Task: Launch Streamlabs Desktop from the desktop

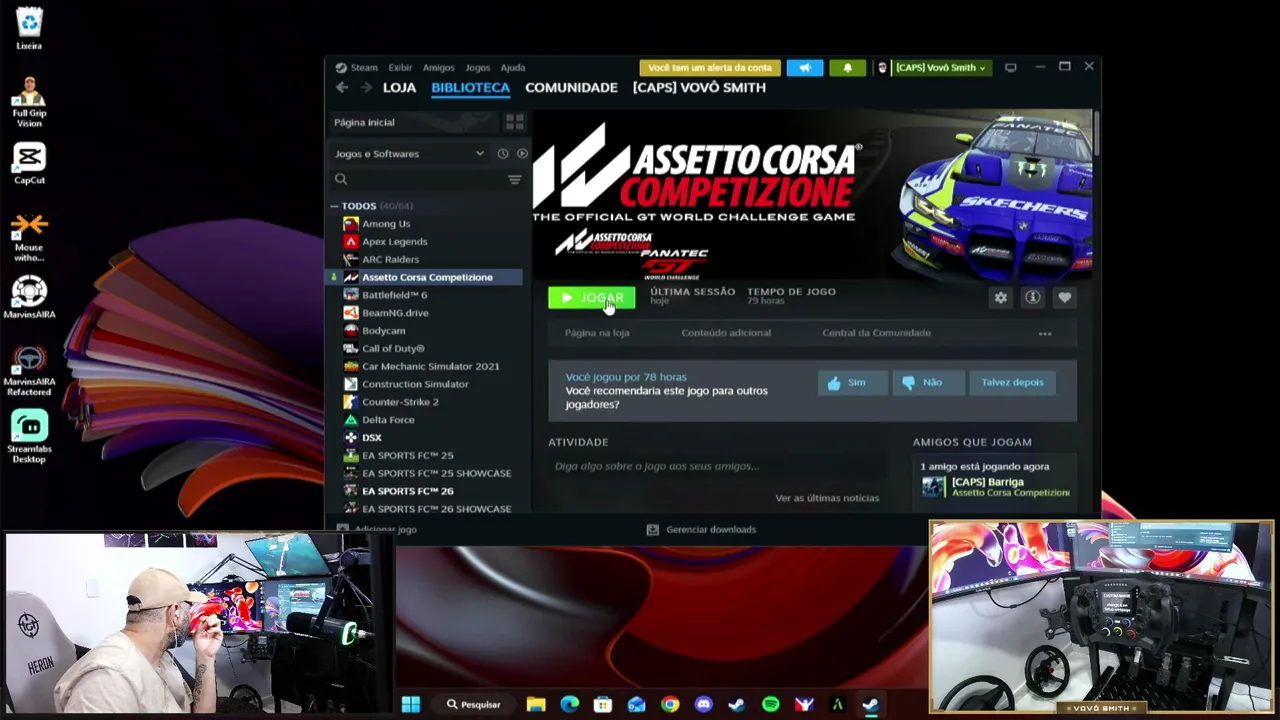Action: [x=29, y=437]
